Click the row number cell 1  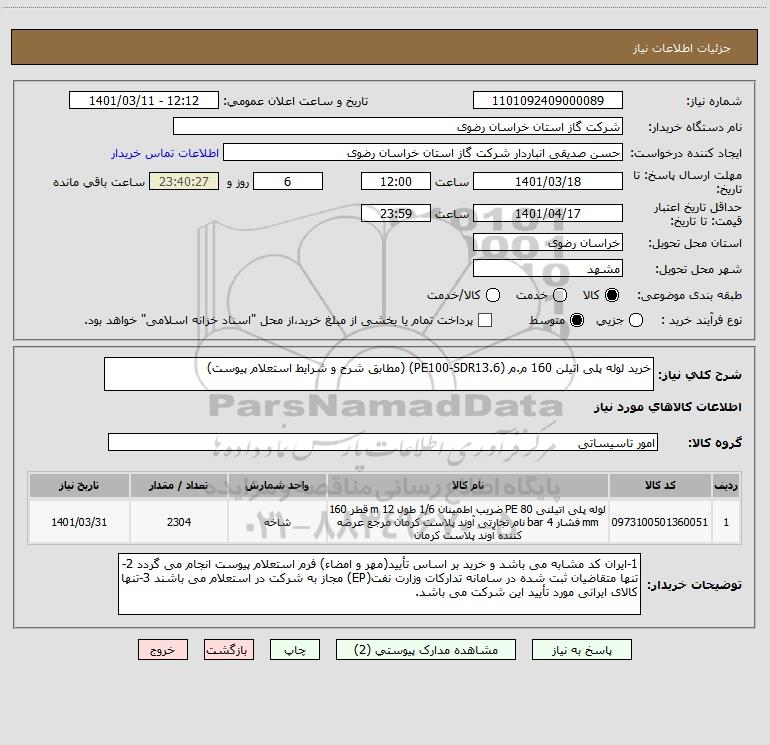(x=726, y=522)
